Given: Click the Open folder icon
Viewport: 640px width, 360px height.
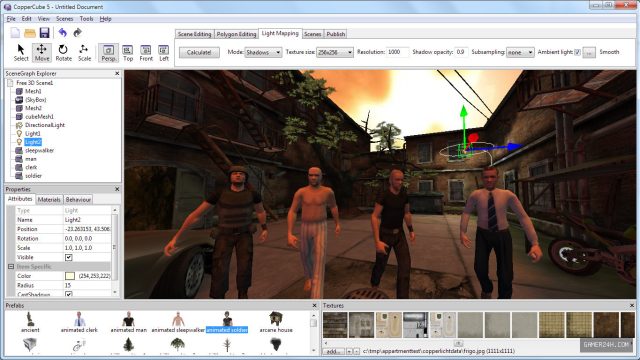Looking at the screenshot, I should pos(30,33).
